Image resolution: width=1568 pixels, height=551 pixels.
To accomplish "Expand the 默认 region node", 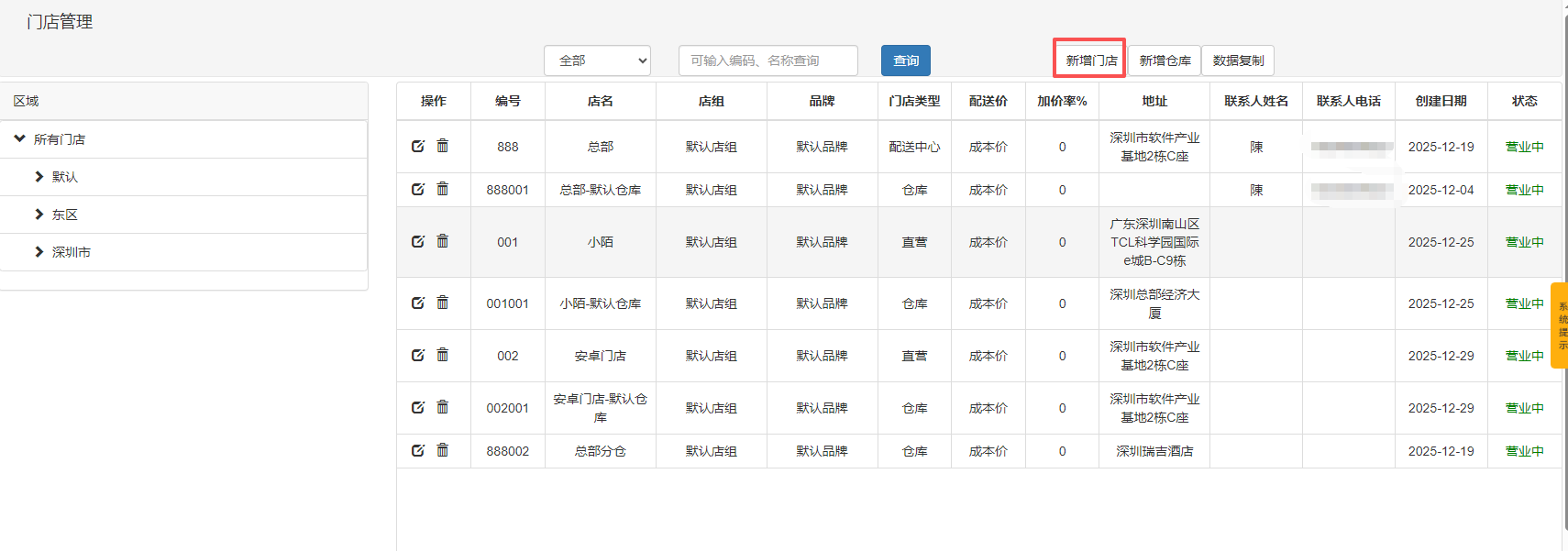I will click(39, 177).
